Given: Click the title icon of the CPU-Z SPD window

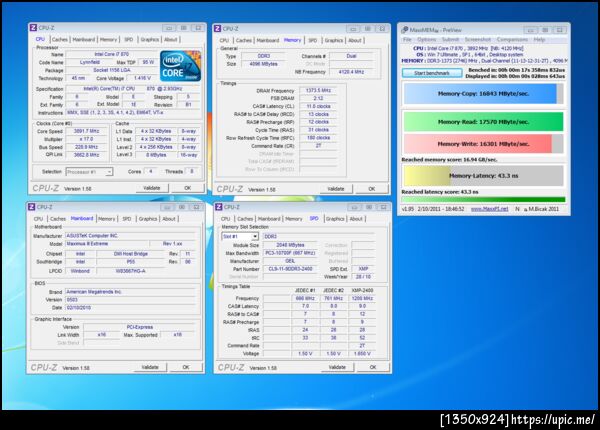Looking at the screenshot, I should (x=218, y=207).
